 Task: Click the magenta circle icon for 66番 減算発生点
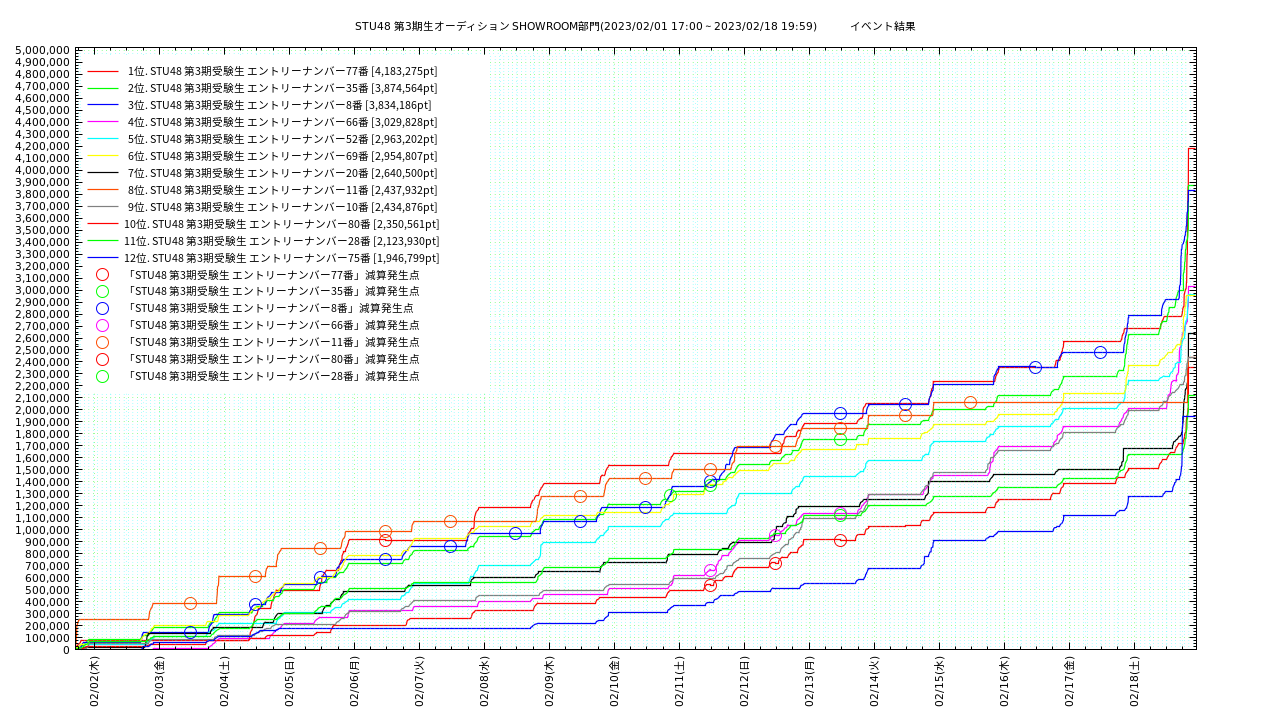coord(102,325)
